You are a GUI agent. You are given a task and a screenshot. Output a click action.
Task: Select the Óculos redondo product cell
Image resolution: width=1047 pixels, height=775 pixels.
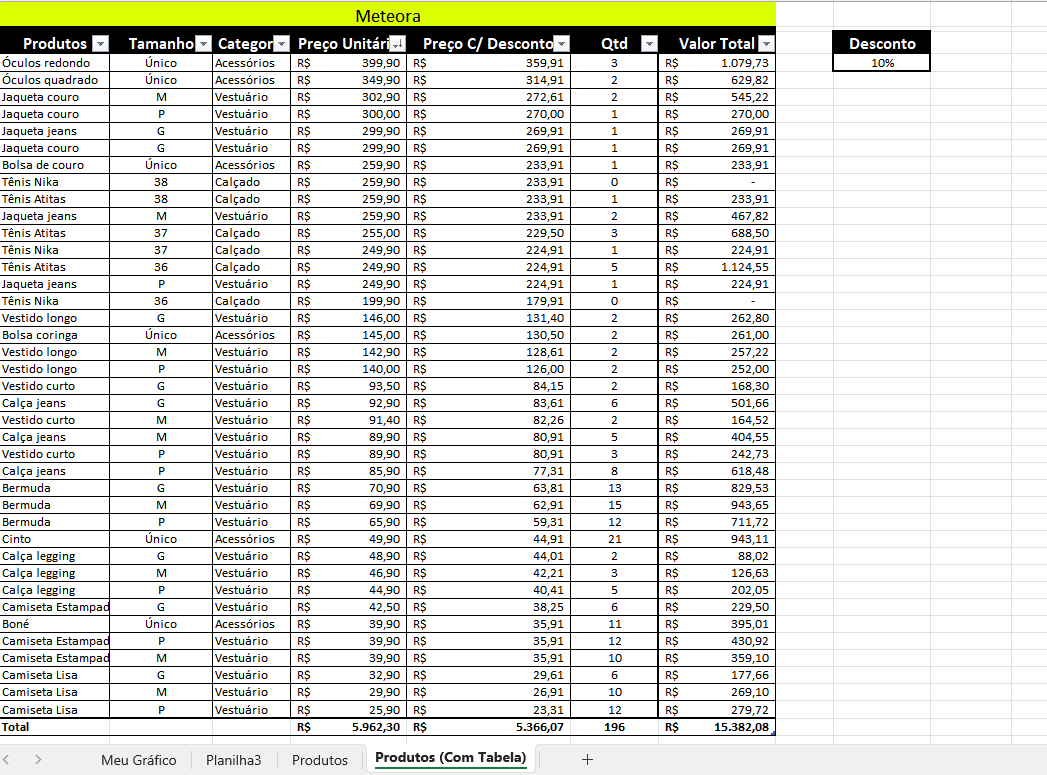coord(55,63)
